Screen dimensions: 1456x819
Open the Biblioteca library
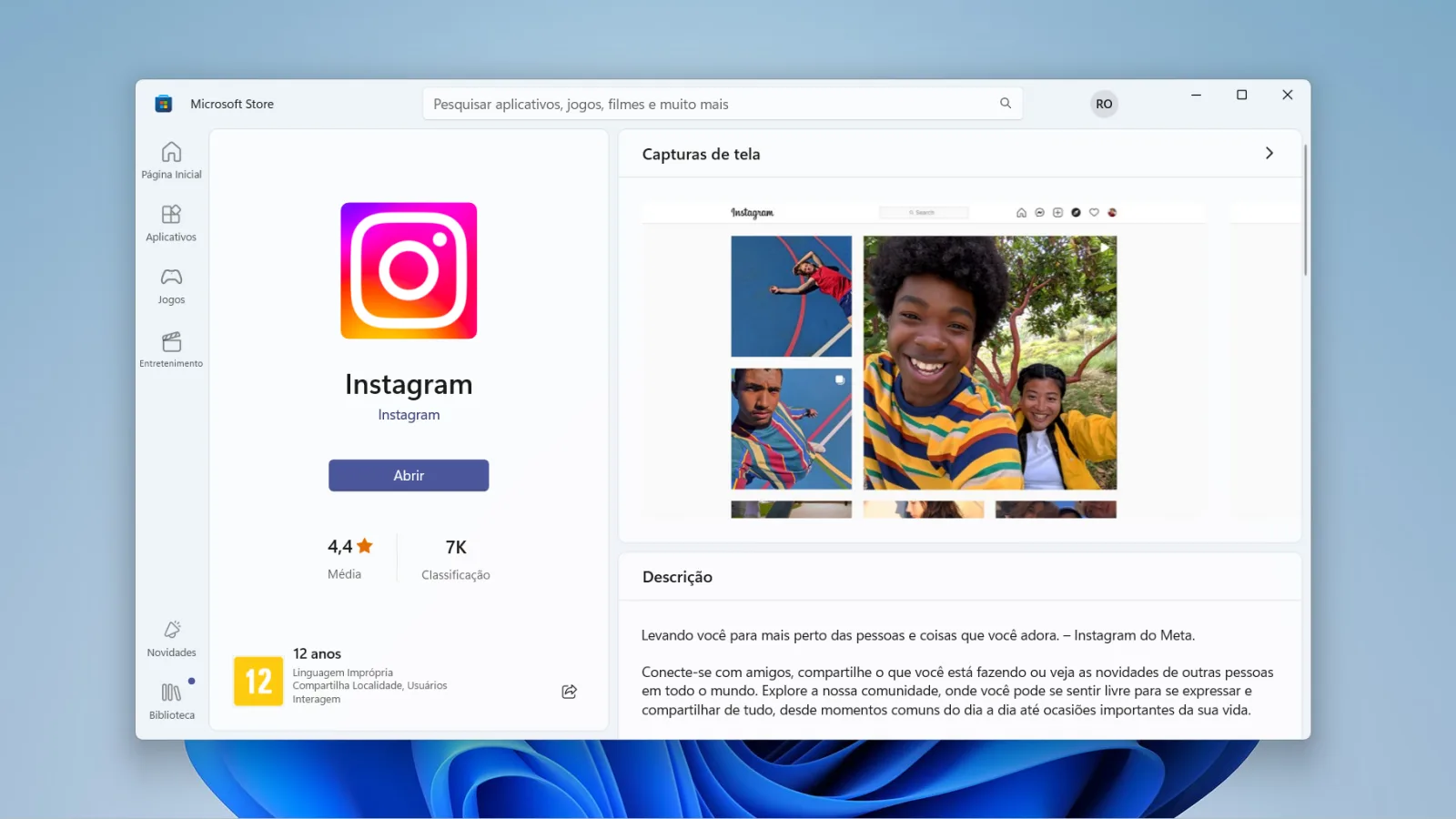coord(171,702)
